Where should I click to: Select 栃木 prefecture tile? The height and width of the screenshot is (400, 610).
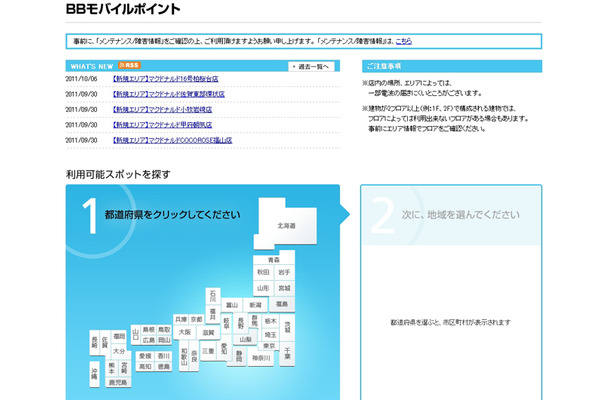tap(270, 321)
